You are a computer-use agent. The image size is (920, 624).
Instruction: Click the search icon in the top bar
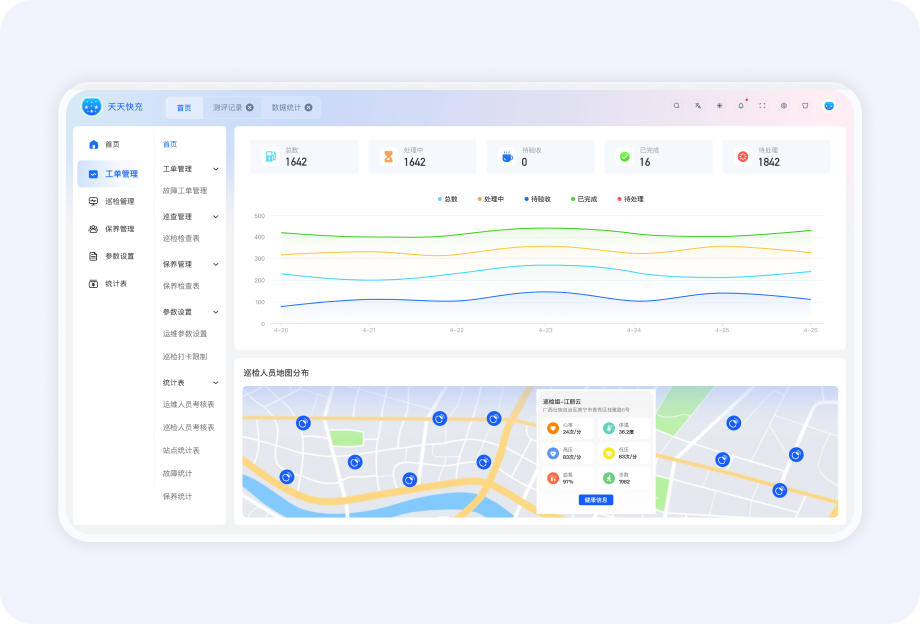(x=676, y=106)
